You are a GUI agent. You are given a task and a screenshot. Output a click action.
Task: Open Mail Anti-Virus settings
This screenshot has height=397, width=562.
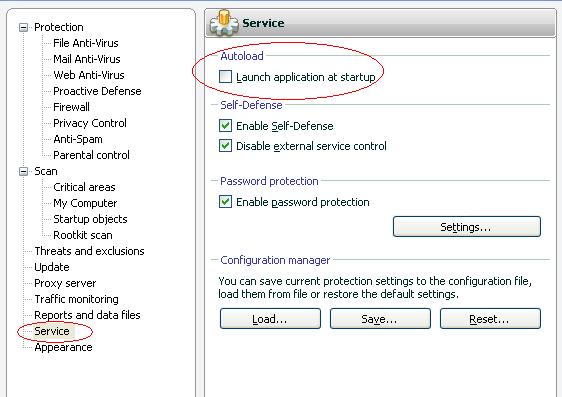(87, 59)
